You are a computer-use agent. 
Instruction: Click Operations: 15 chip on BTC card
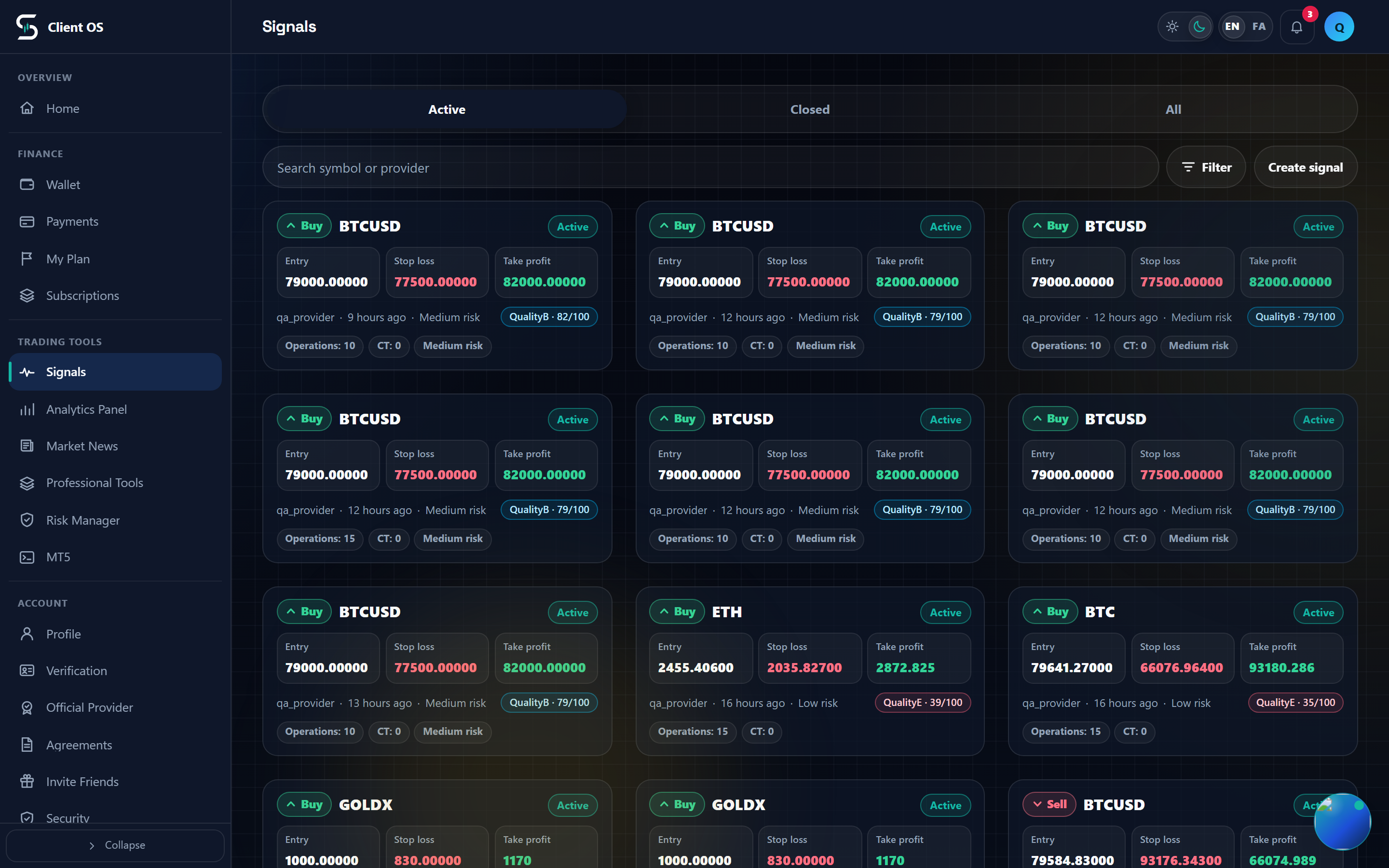pos(1066,732)
